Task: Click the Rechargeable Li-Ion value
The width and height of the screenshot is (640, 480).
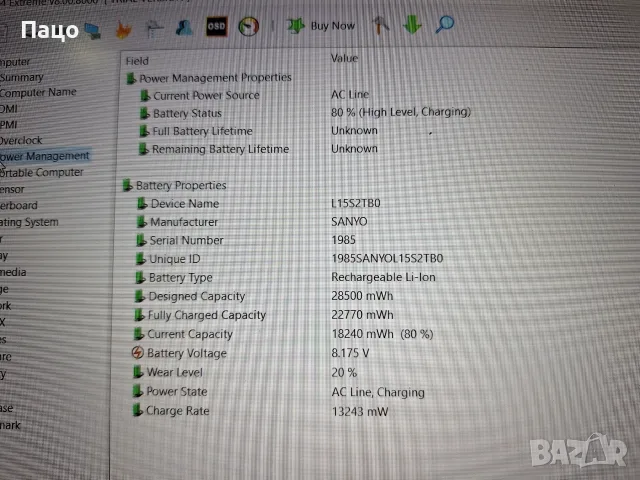Action: point(384,277)
